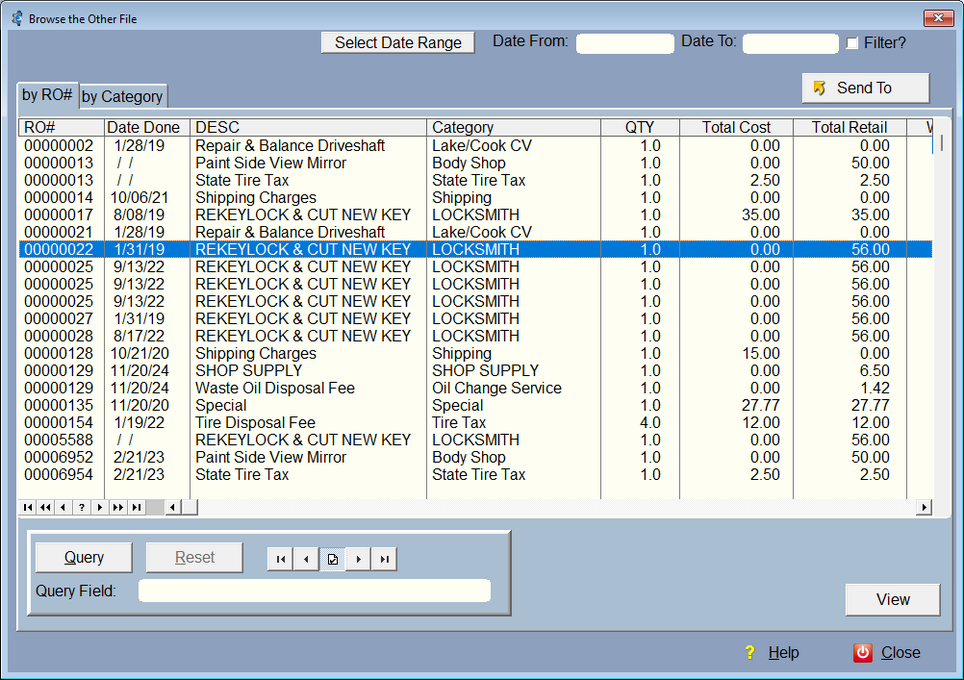This screenshot has height=680, width=964.
Task: Click the QTY column header
Action: pyautogui.click(x=640, y=127)
